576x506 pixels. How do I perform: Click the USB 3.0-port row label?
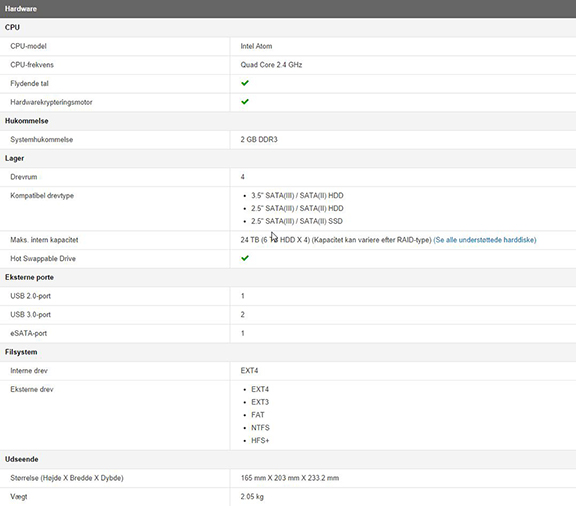tap(30, 315)
